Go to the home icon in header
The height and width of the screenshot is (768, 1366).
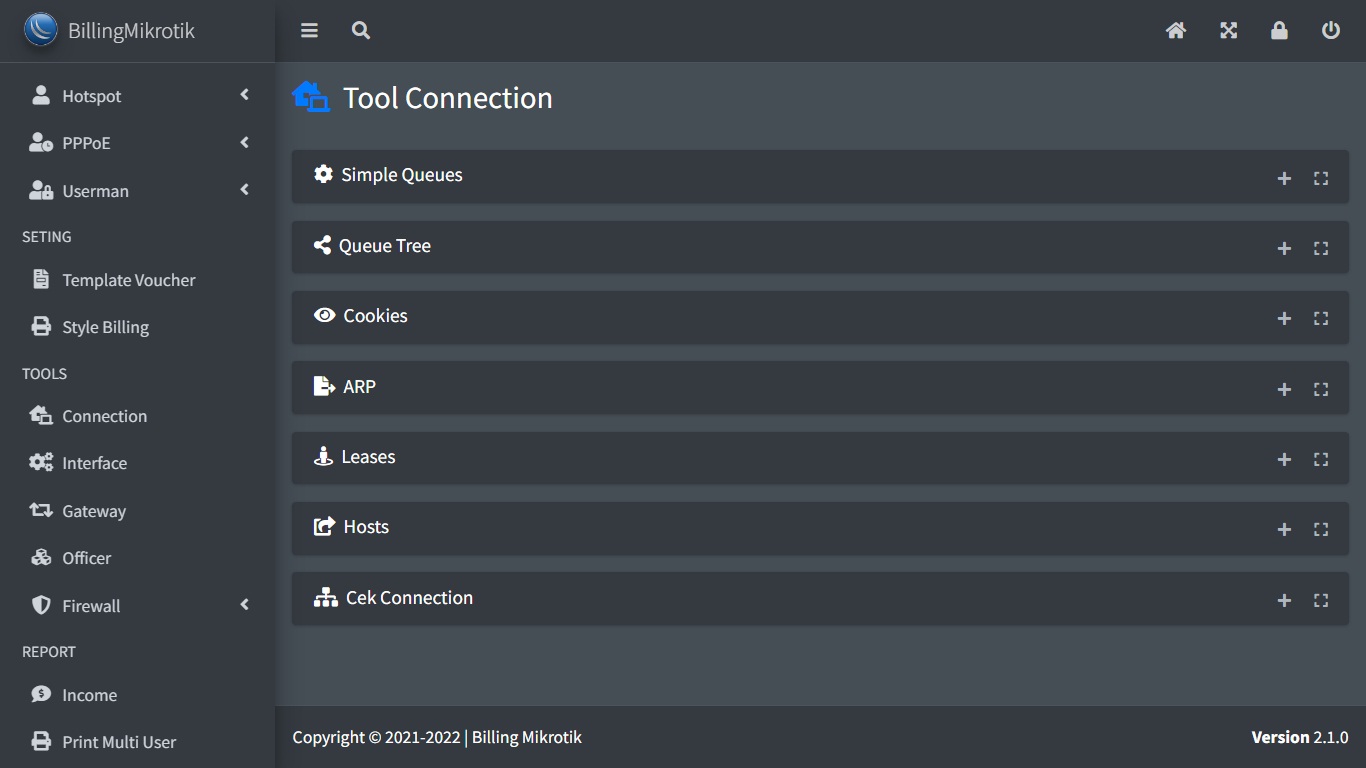tap(1176, 31)
